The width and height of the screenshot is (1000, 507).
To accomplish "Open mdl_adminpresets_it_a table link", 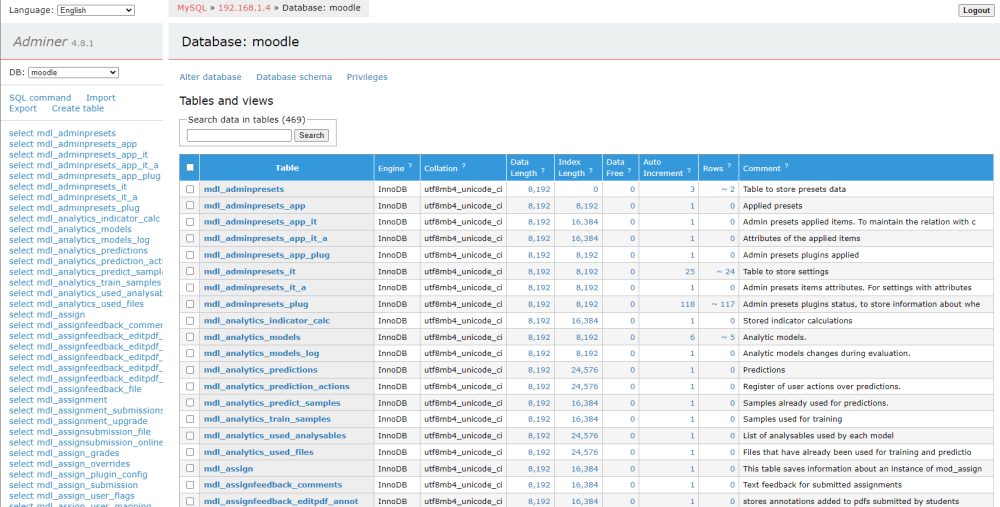I will 255,288.
